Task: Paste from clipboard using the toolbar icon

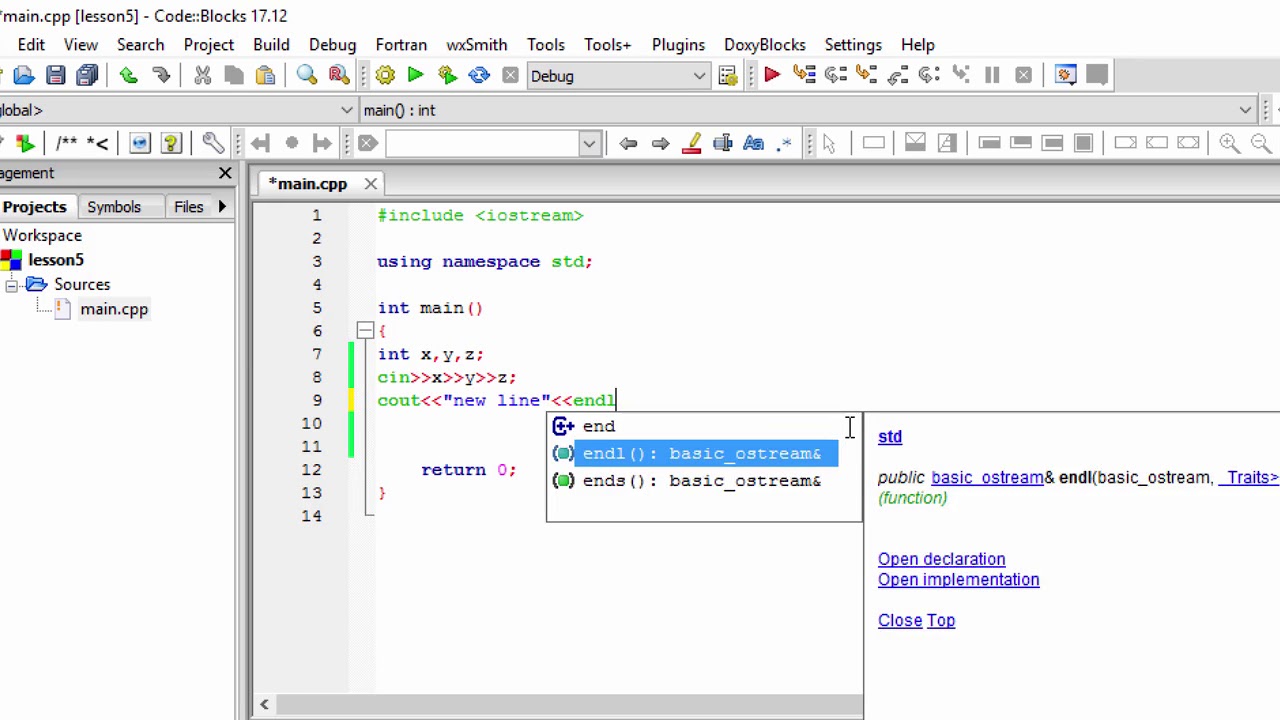Action: (265, 75)
